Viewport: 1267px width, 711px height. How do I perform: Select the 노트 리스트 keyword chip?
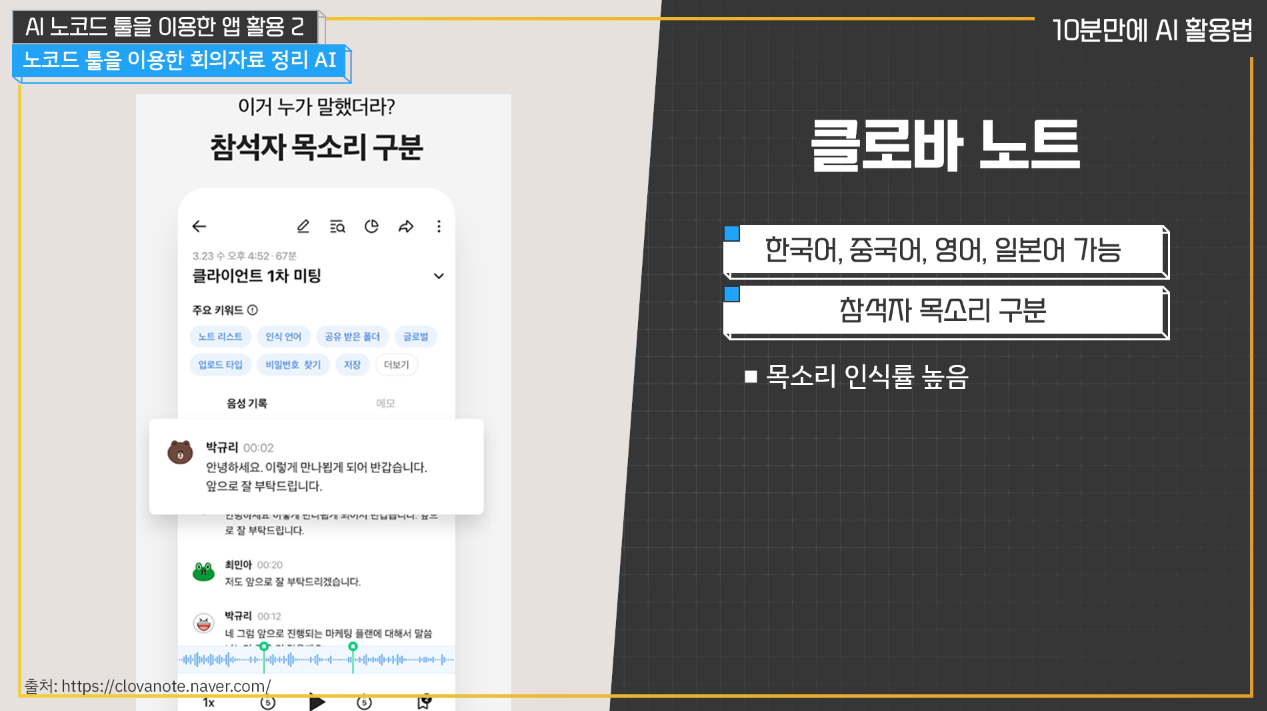[220, 337]
